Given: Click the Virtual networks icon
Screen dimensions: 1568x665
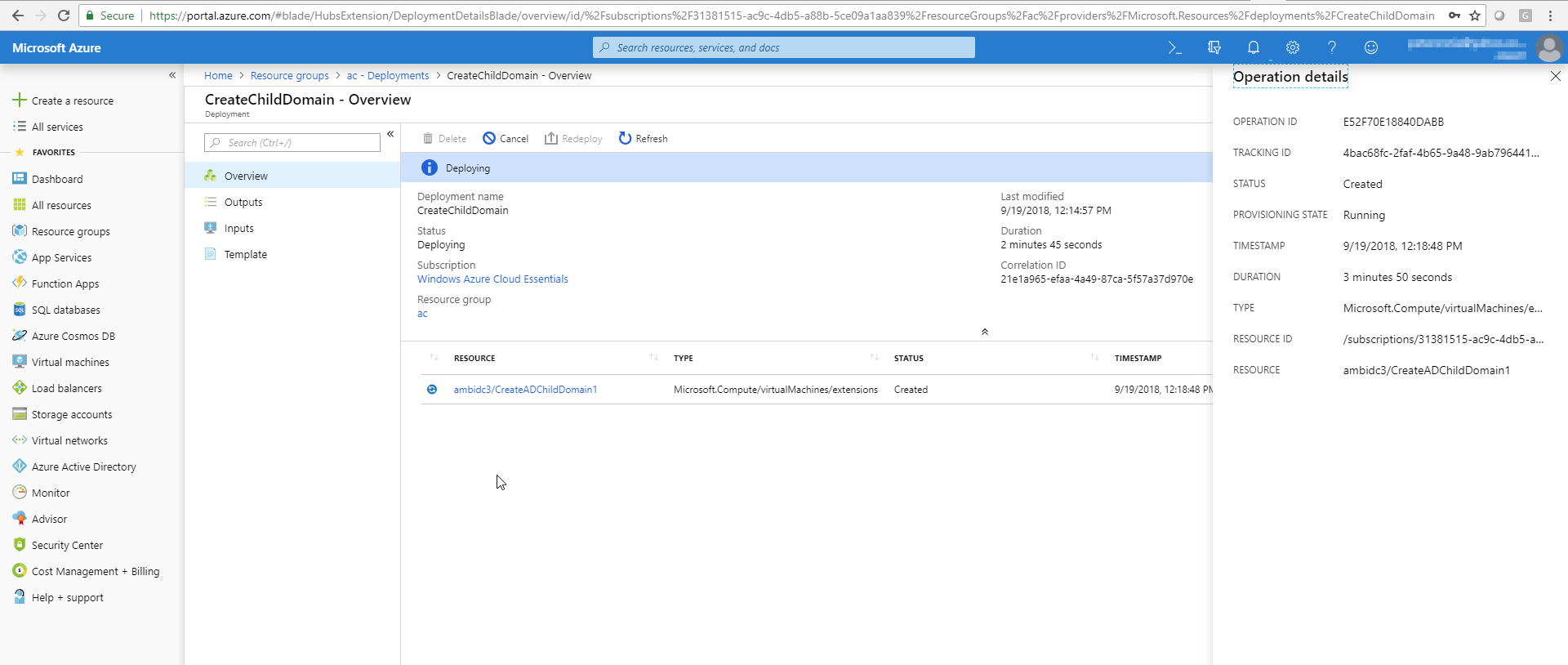Looking at the screenshot, I should click(20, 440).
